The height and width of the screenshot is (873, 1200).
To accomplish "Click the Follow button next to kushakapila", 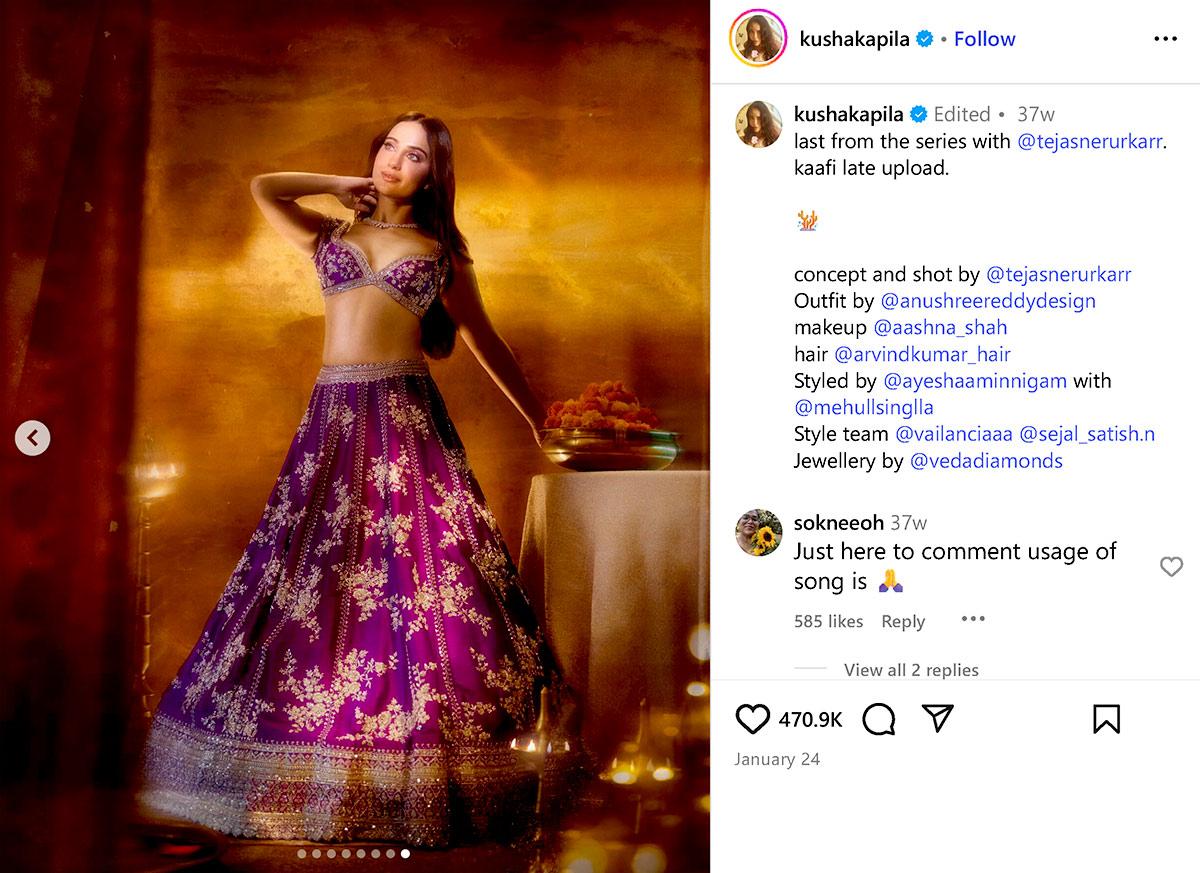I will [984, 39].
